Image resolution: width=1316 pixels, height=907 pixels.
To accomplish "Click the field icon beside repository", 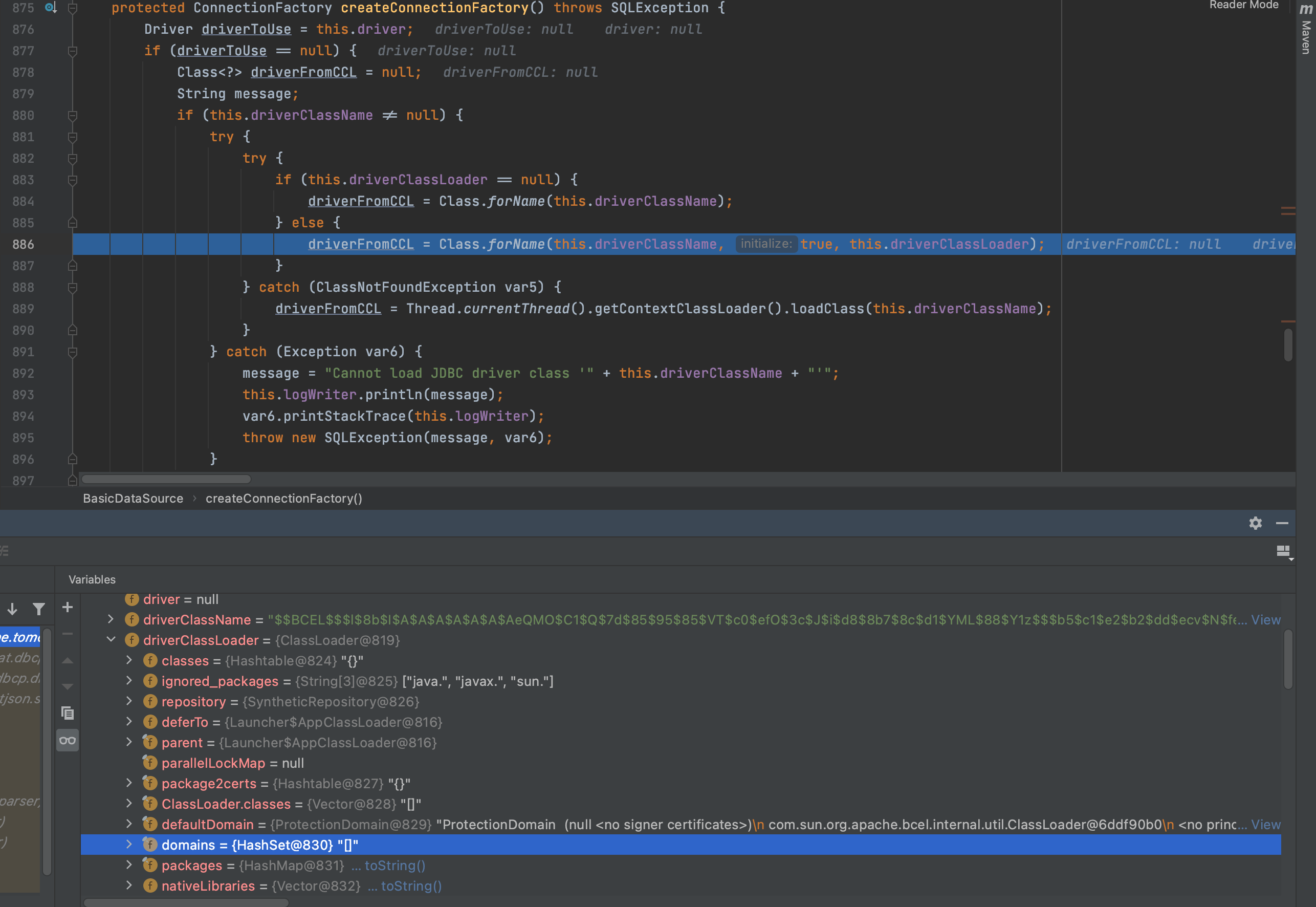I will (x=150, y=701).
